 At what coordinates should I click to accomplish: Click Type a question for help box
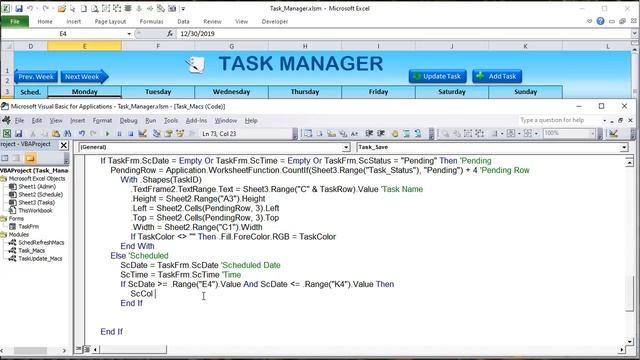[x=559, y=120]
